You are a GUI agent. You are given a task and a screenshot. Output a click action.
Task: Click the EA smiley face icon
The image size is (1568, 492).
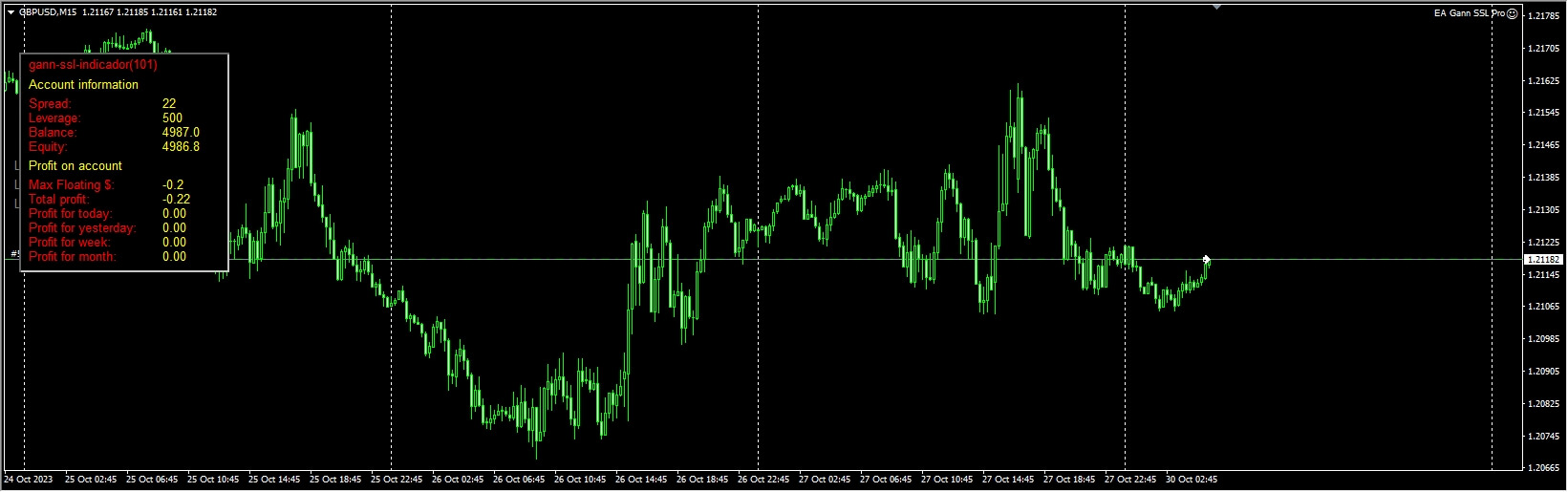click(x=1513, y=13)
